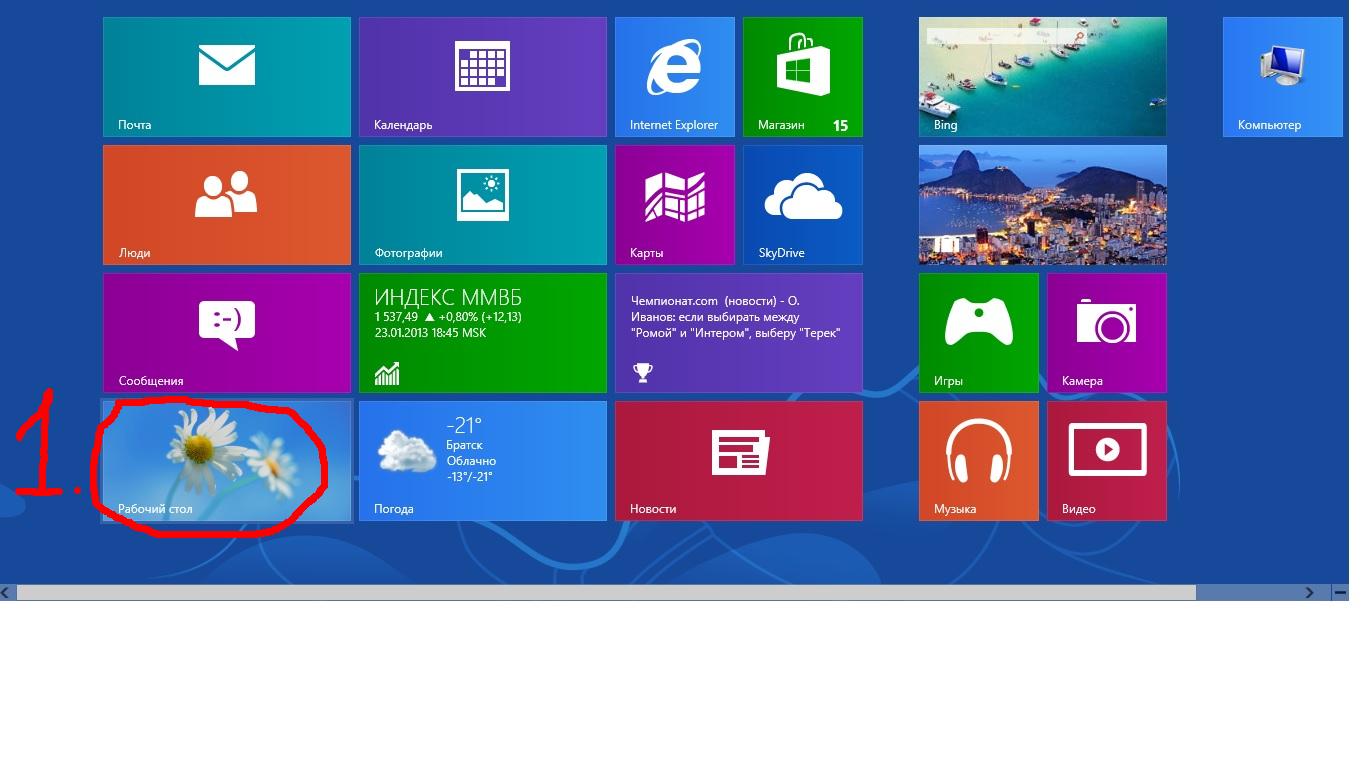Open the Люди people tile
This screenshot has width=1366, height=768.
pos(227,205)
